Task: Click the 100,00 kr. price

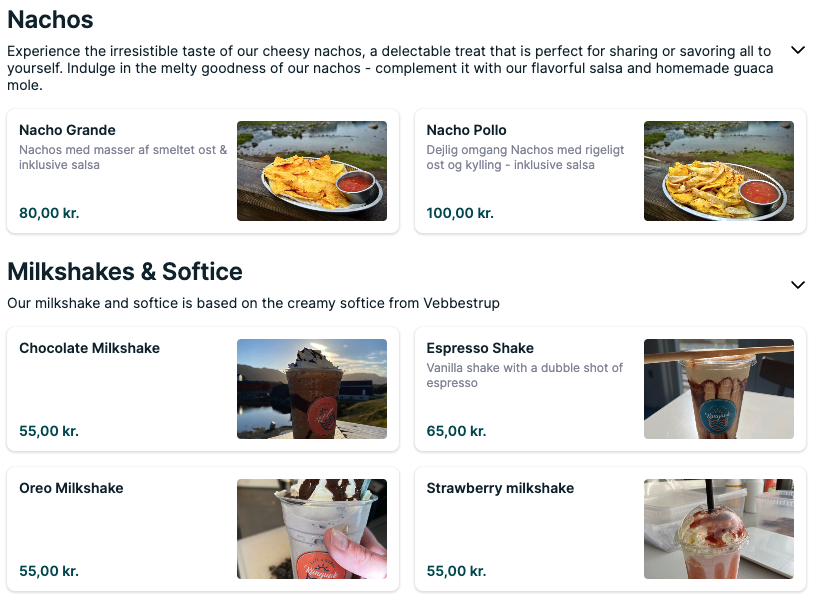Action: tap(460, 213)
